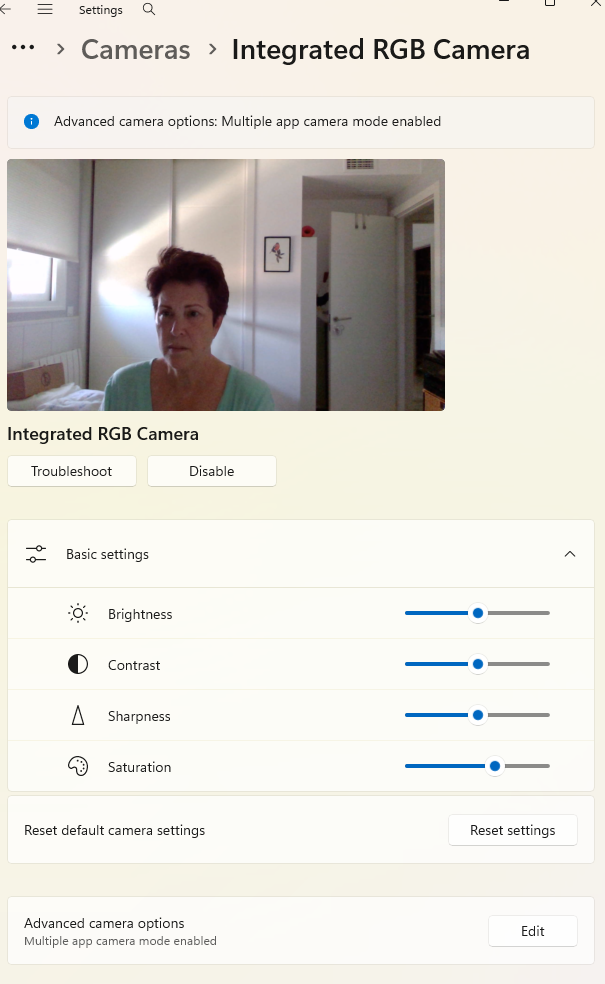Viewport: 605px width, 984px height.
Task: Open the hamburger navigation menu
Action: pos(45,9)
